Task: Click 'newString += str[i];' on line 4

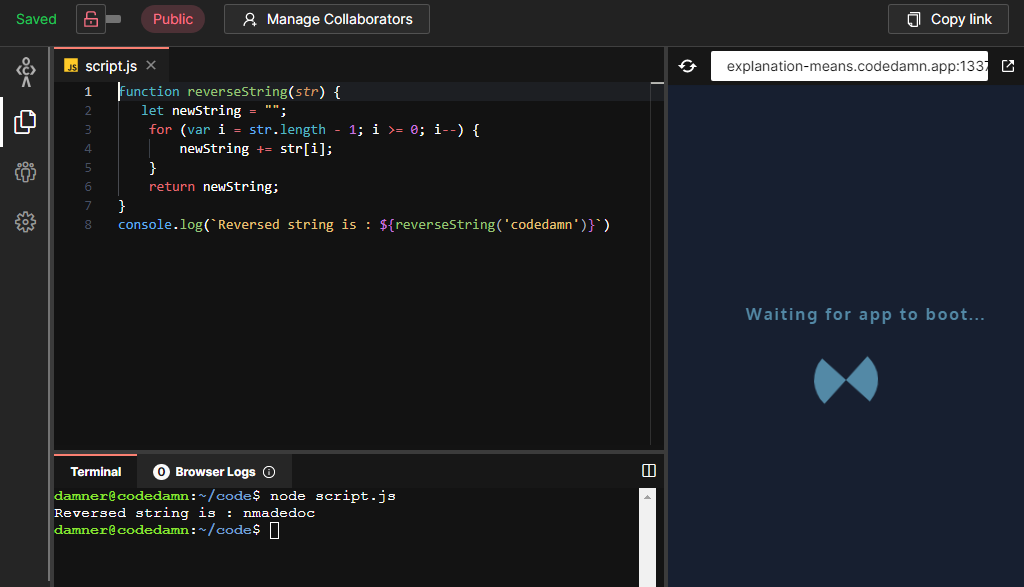Action: (x=256, y=149)
